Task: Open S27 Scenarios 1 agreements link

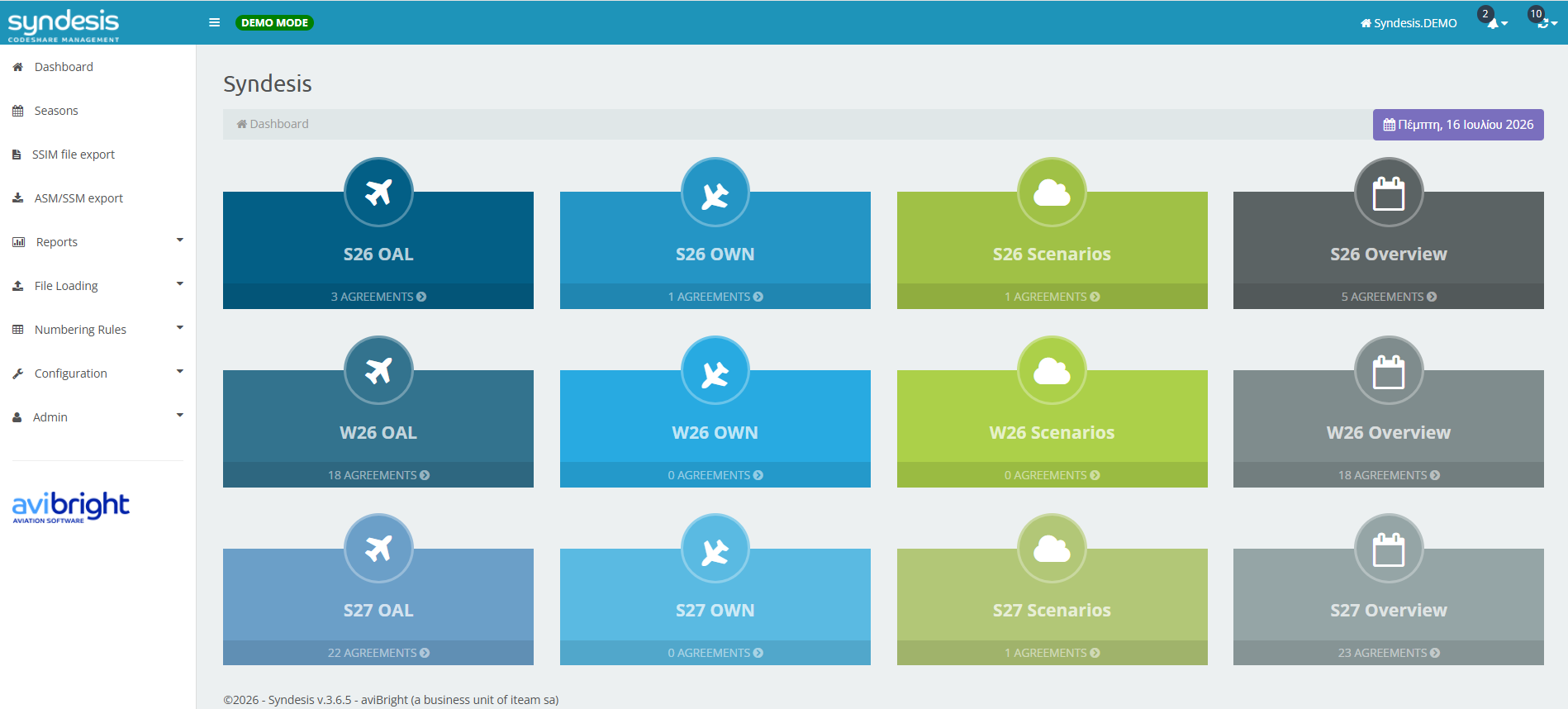Action: tap(1052, 653)
